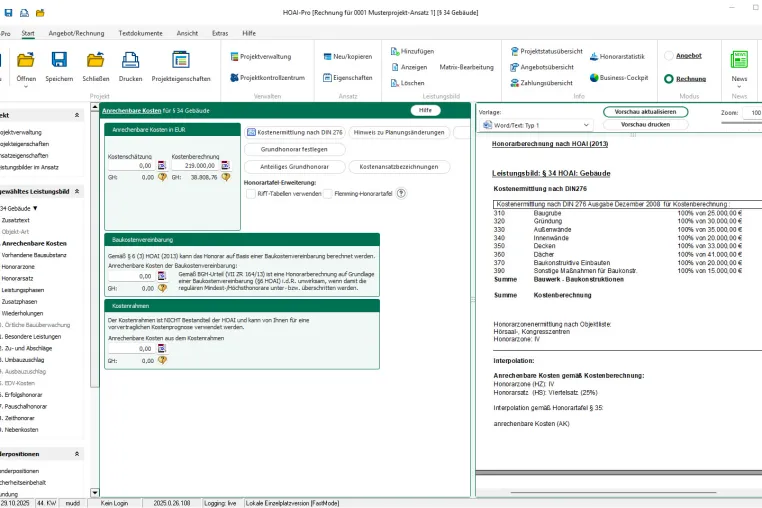Enable RifT-Tabellen verwenden checkbox

point(251,194)
